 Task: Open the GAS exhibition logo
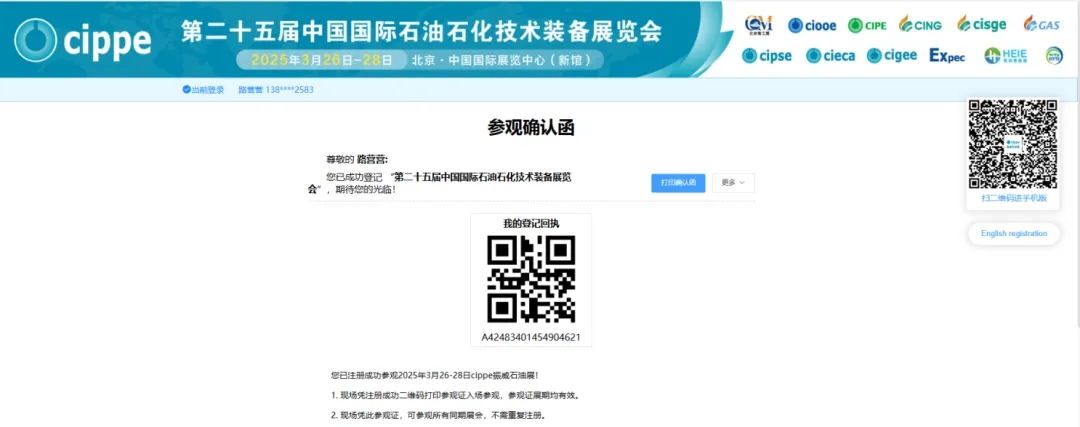click(1041, 24)
